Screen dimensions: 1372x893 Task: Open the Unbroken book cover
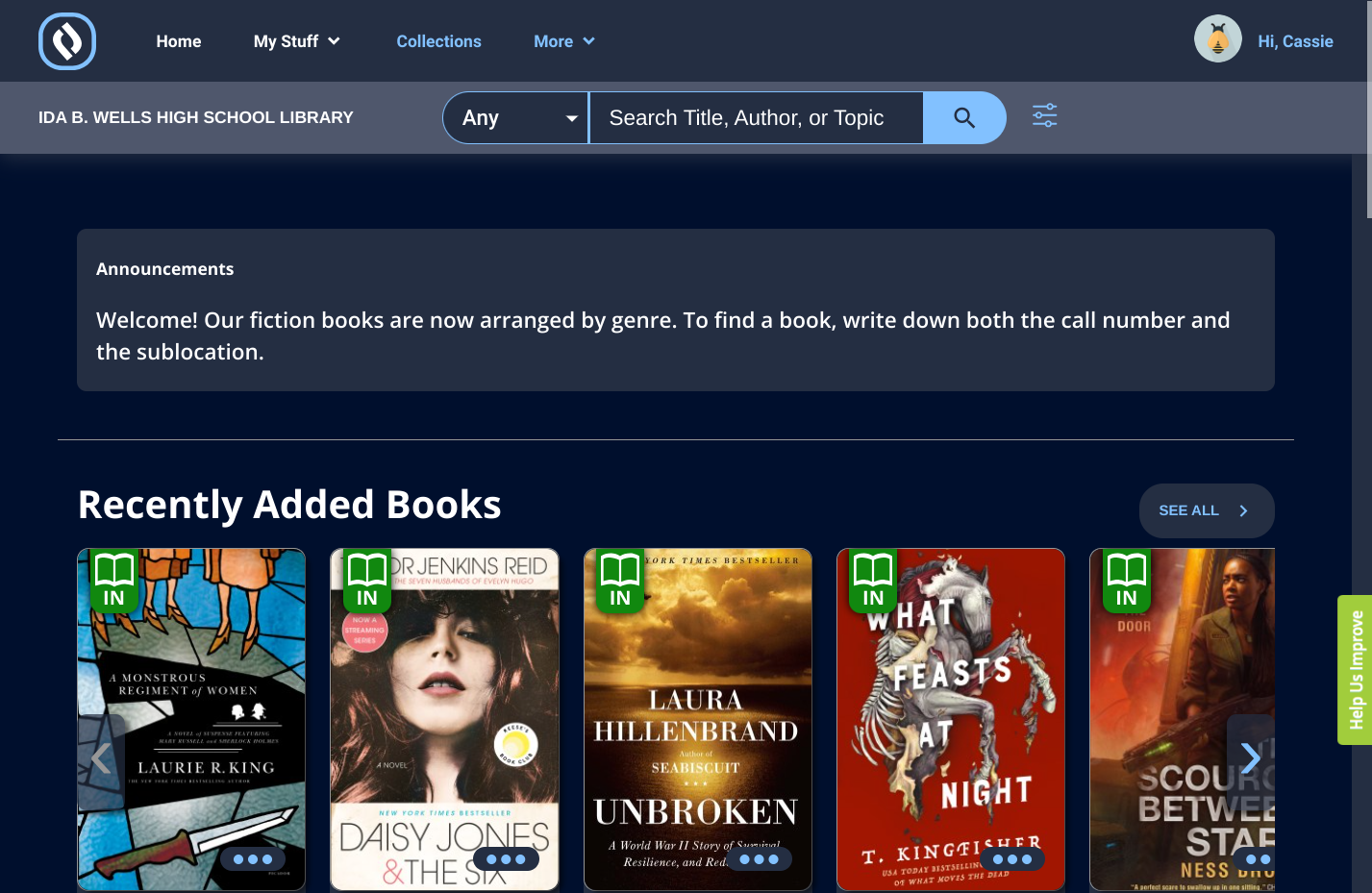point(698,719)
